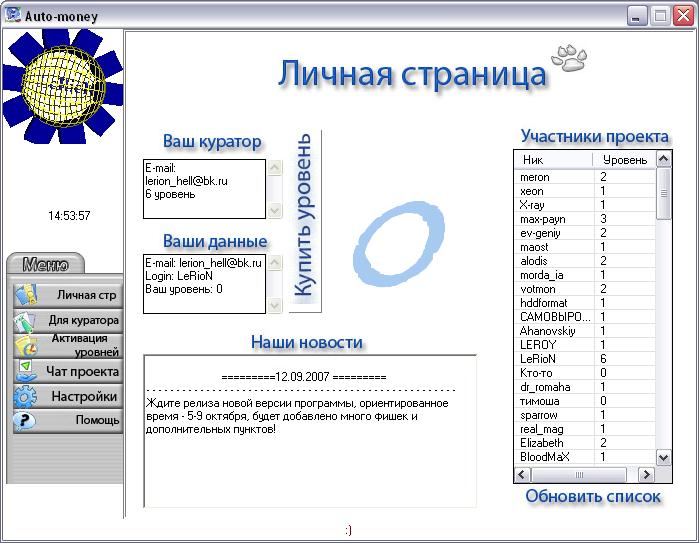The width and height of the screenshot is (699, 543).
Task: Click participants list vertical scrollbar thumb
Action: point(663,193)
